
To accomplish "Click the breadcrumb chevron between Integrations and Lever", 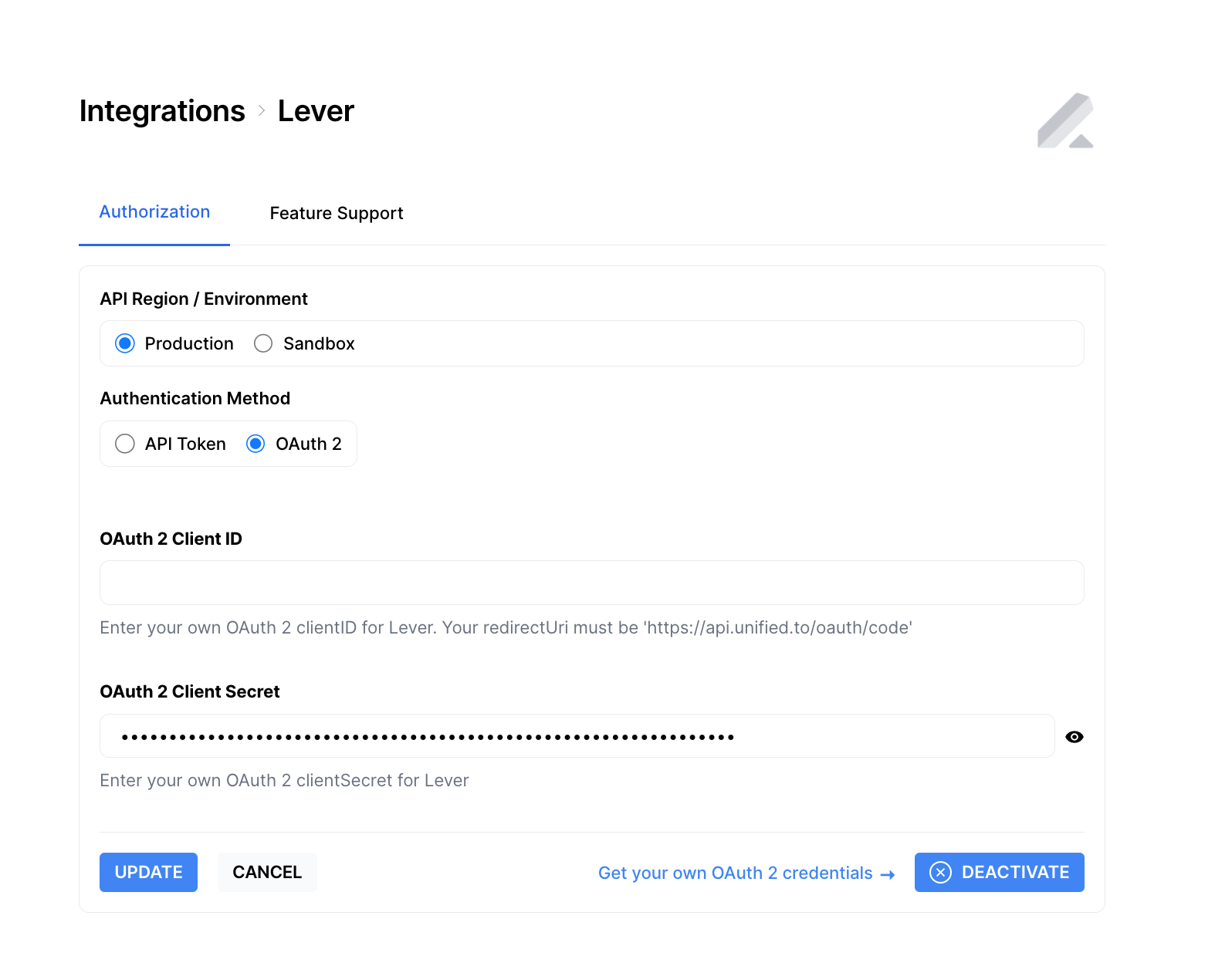I will click(x=261, y=110).
